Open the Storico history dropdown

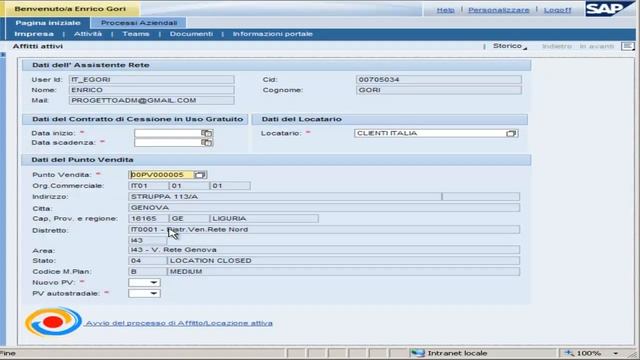[x=509, y=46]
